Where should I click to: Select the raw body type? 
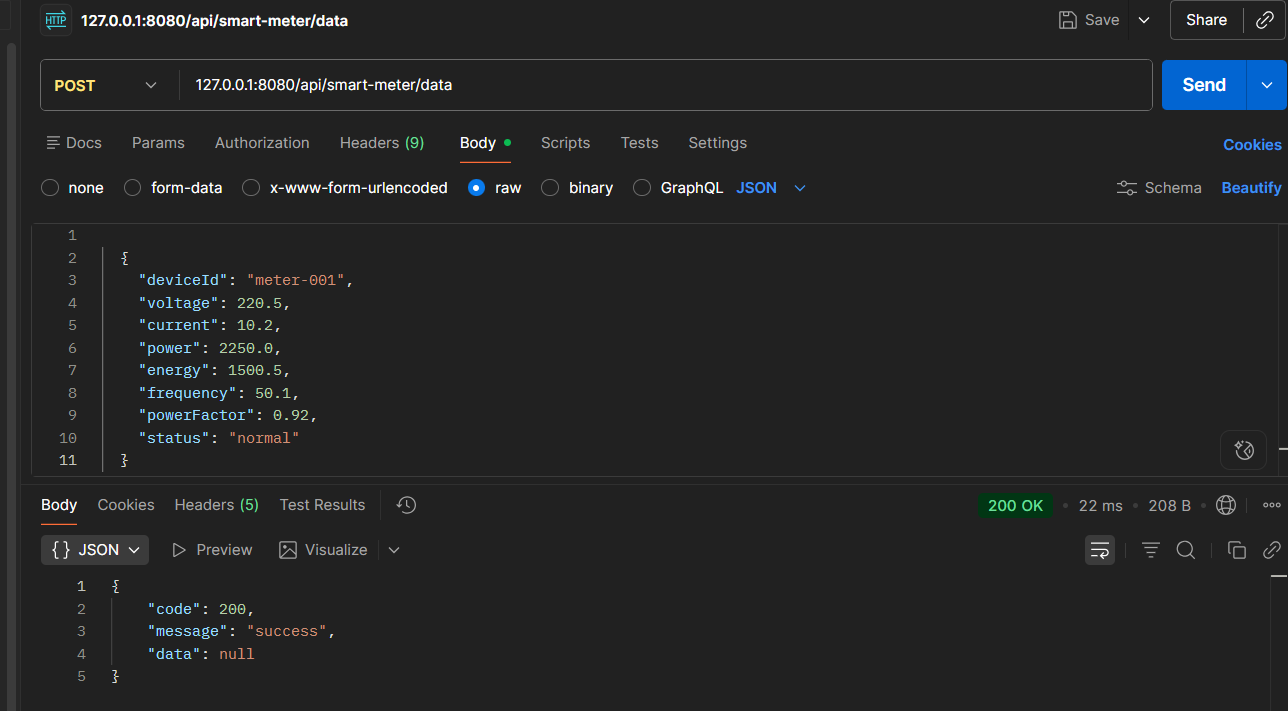pyautogui.click(x=477, y=188)
